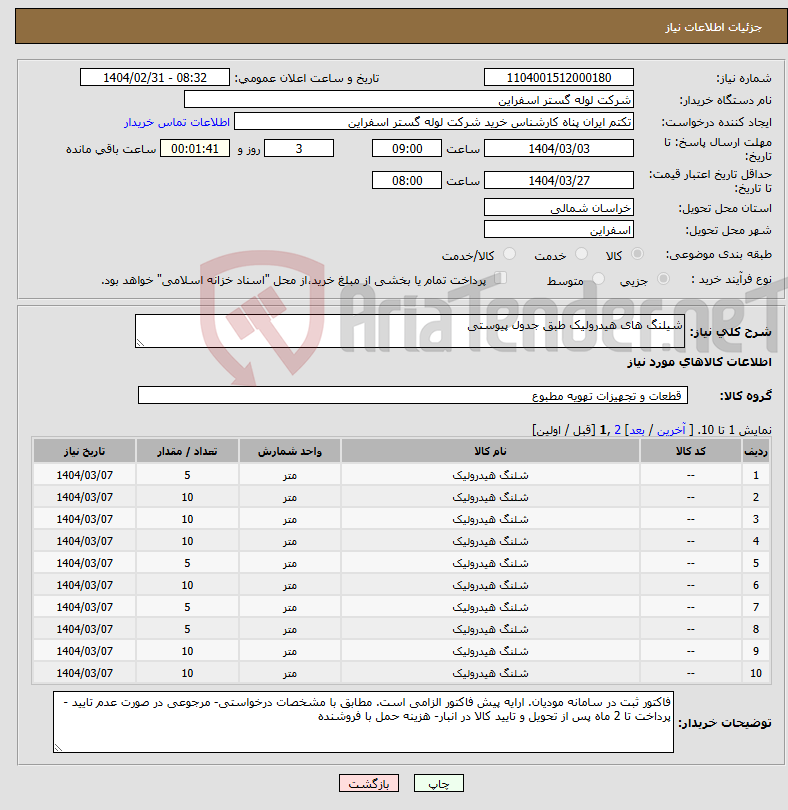Click the نام کالا column header

pos(490,451)
